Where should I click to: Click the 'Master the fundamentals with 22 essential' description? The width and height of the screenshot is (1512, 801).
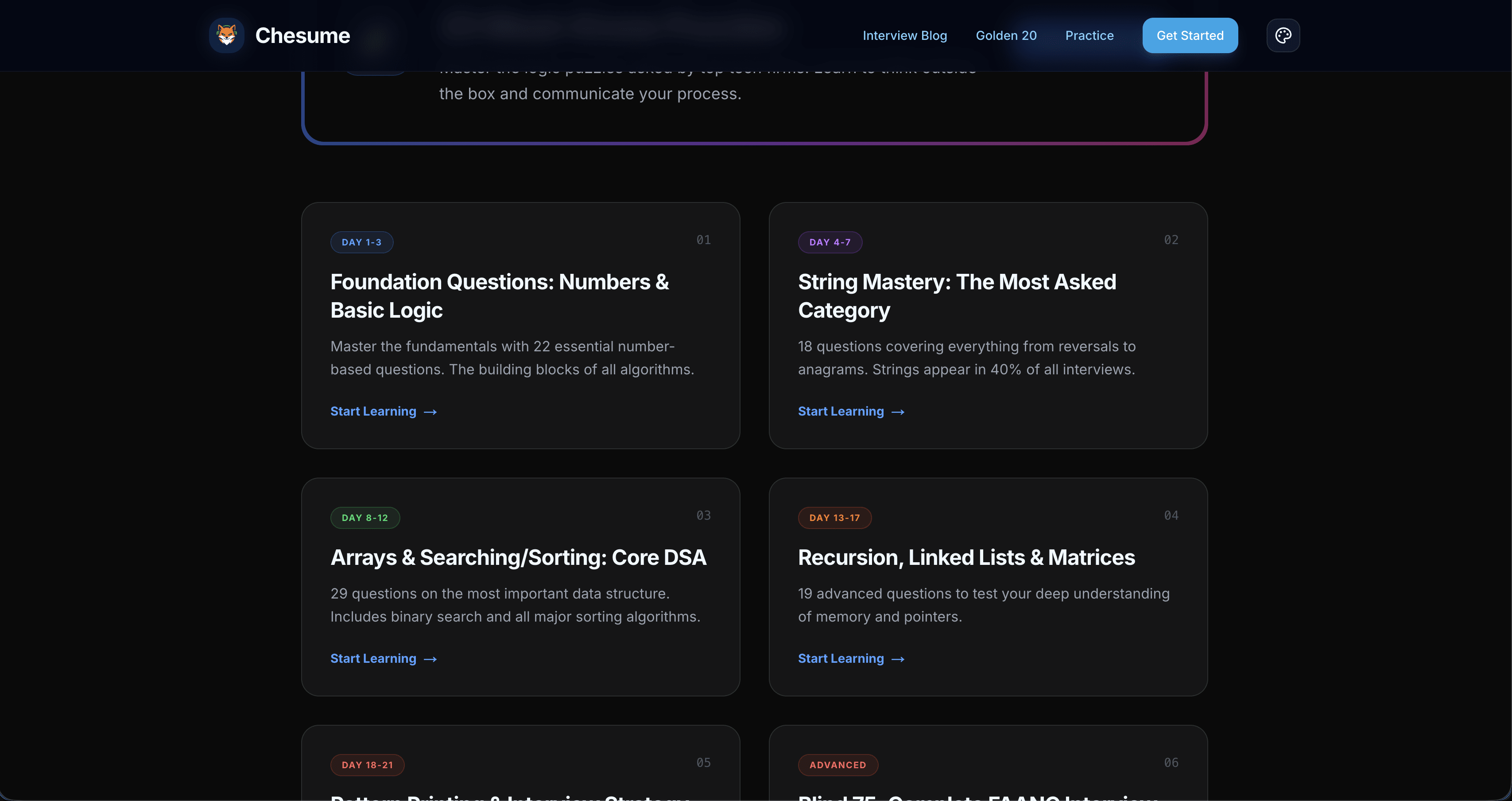click(512, 358)
